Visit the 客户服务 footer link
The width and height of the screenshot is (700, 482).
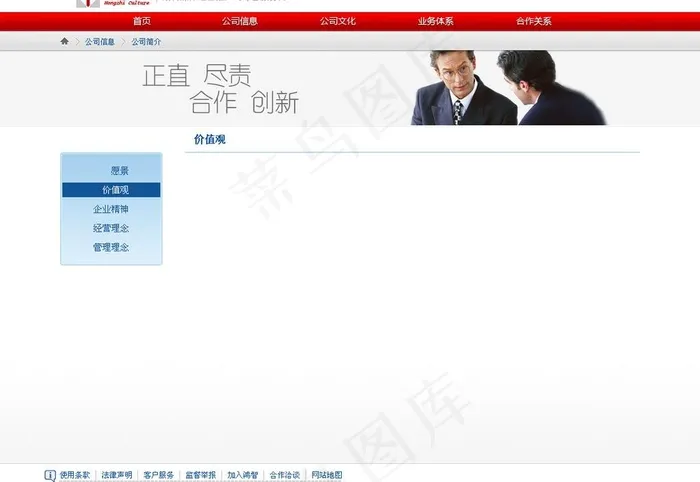pos(158,475)
